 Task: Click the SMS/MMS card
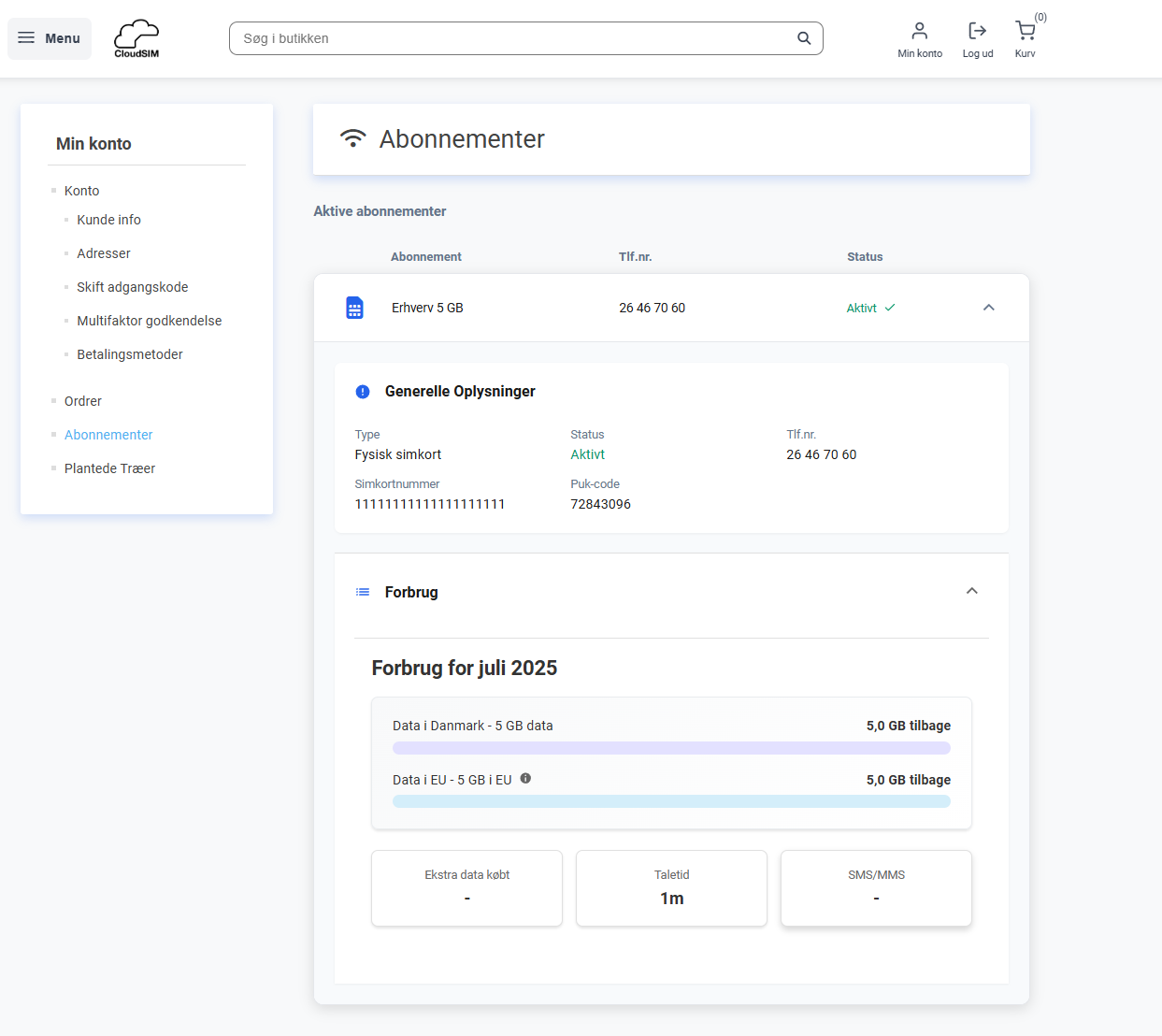(876, 888)
